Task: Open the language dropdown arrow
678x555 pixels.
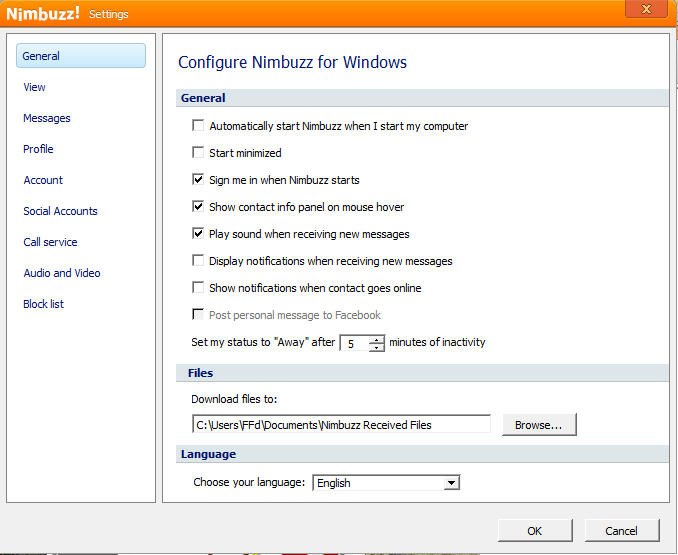Action: [451, 482]
